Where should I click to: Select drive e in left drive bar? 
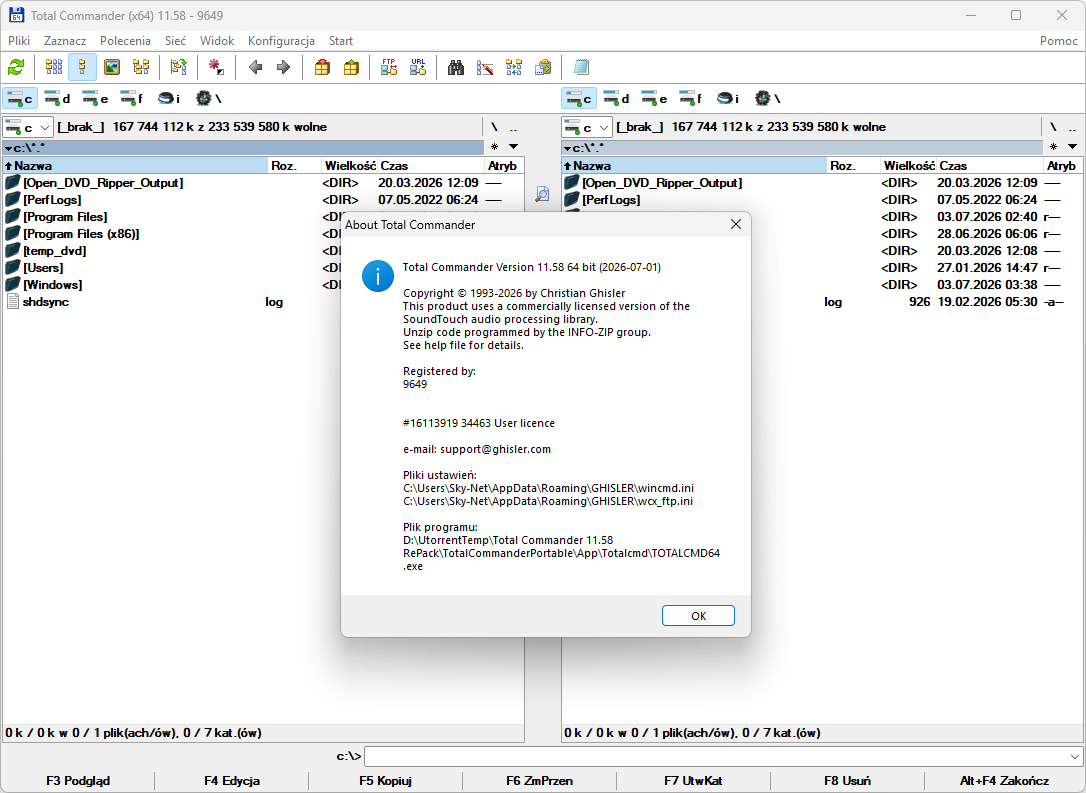[95, 98]
